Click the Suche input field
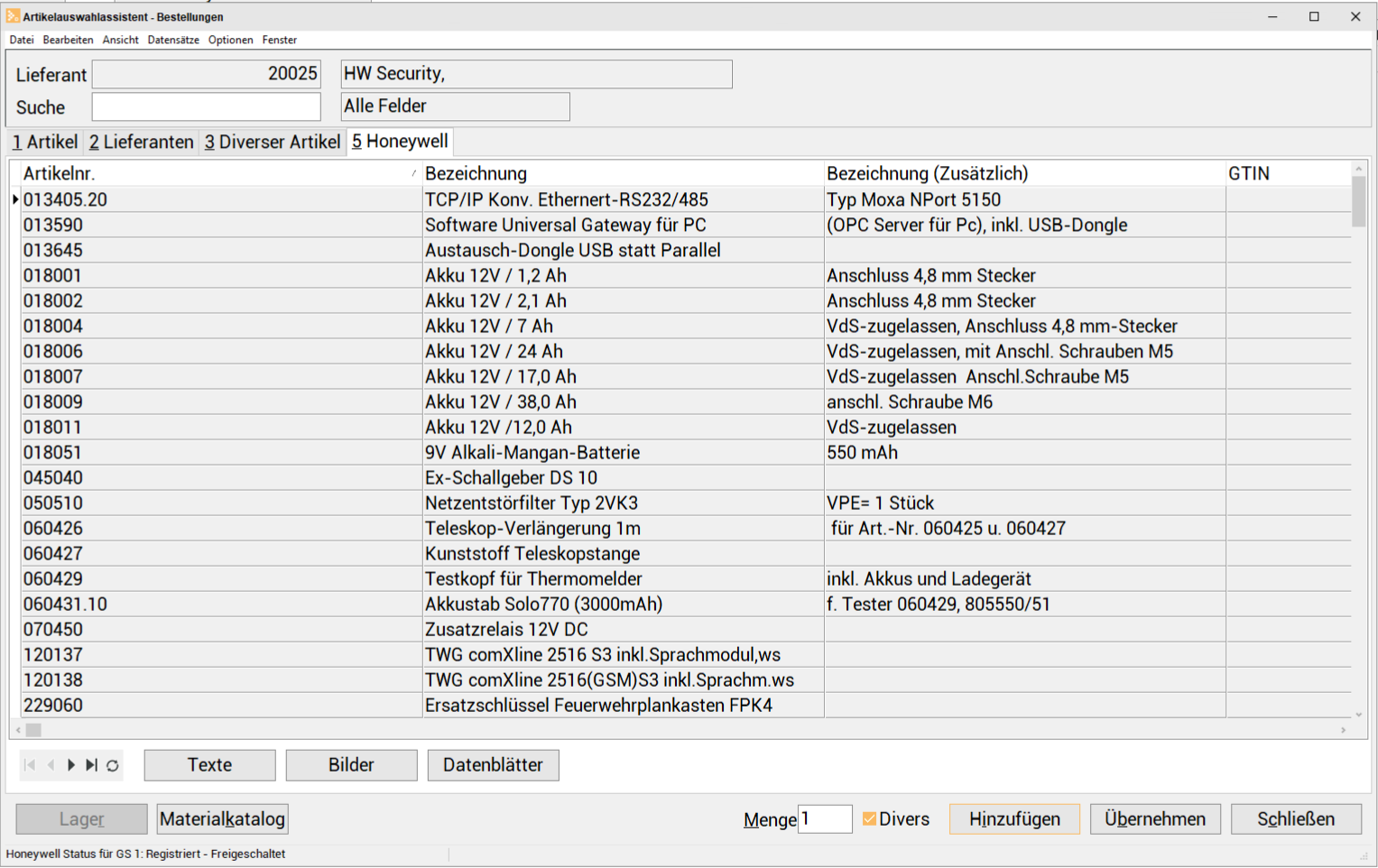This screenshot has width=1378, height=868. (206, 106)
